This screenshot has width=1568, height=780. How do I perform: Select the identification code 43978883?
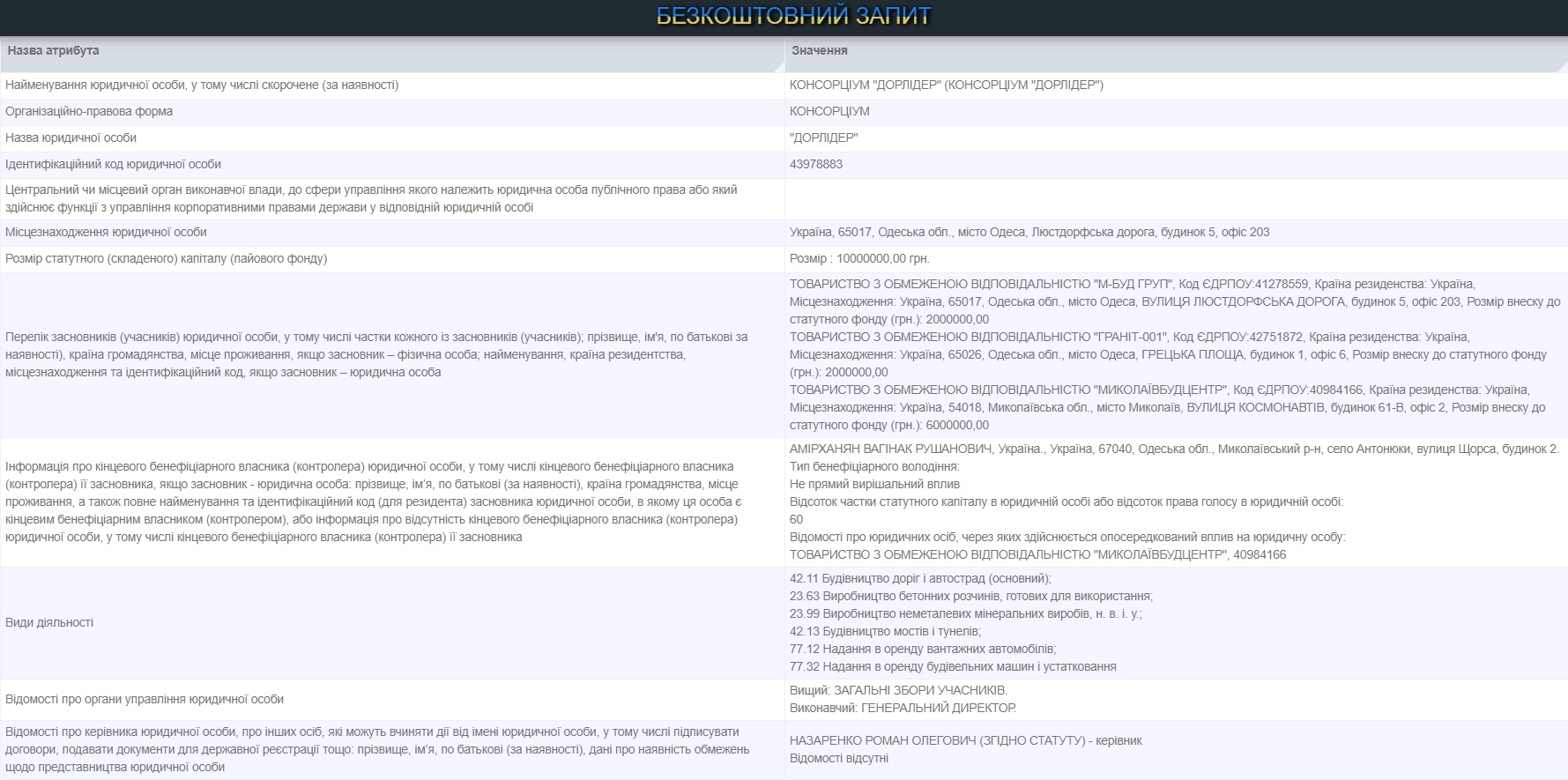pyautogui.click(x=815, y=165)
